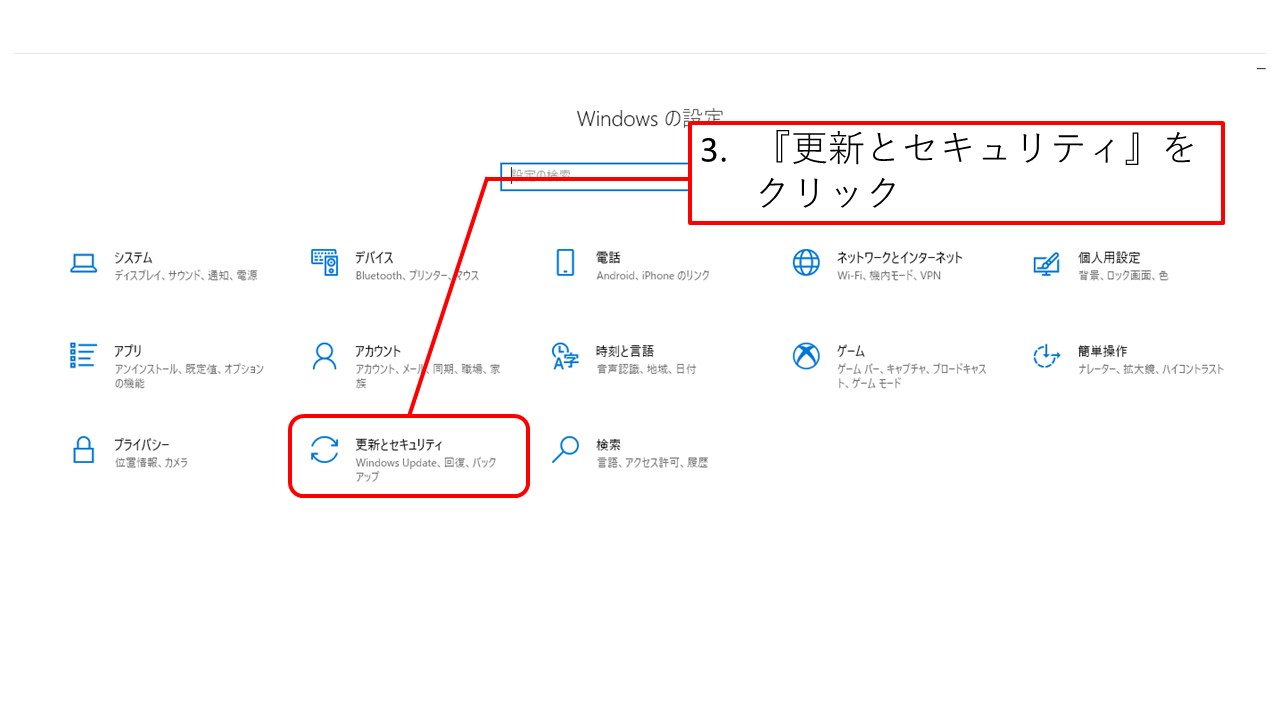Click the デバイス keyboard and speaker icon
This screenshot has width=1280, height=720.
324,263
